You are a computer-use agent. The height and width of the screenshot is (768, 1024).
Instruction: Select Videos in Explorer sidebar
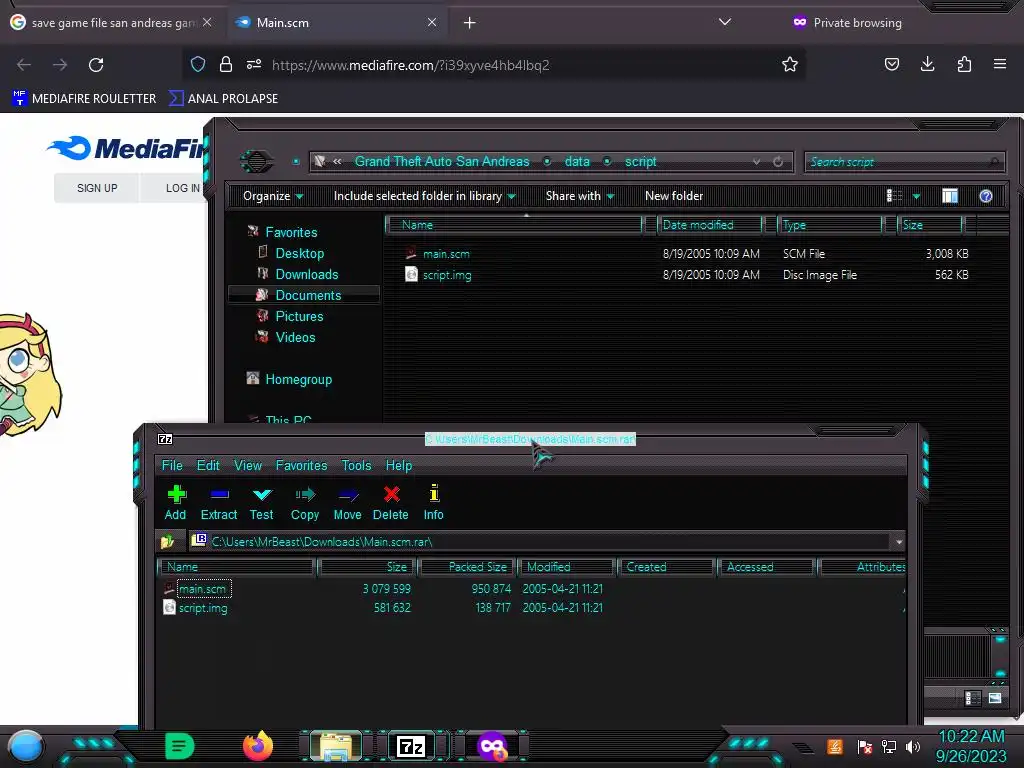point(295,337)
